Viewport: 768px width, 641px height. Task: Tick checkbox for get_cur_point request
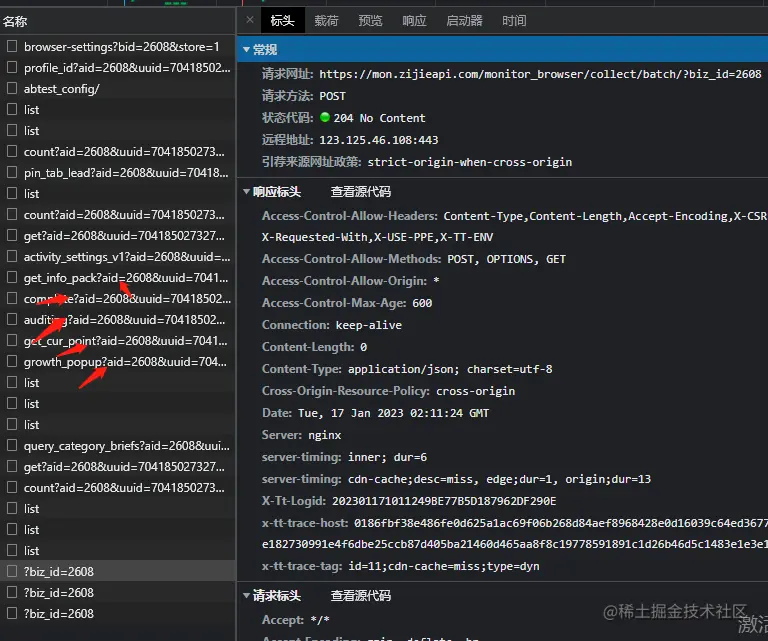point(12,340)
